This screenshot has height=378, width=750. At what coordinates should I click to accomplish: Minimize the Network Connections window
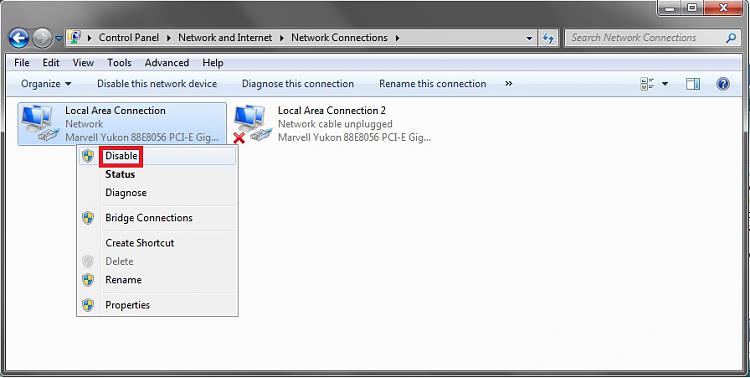[670, 8]
